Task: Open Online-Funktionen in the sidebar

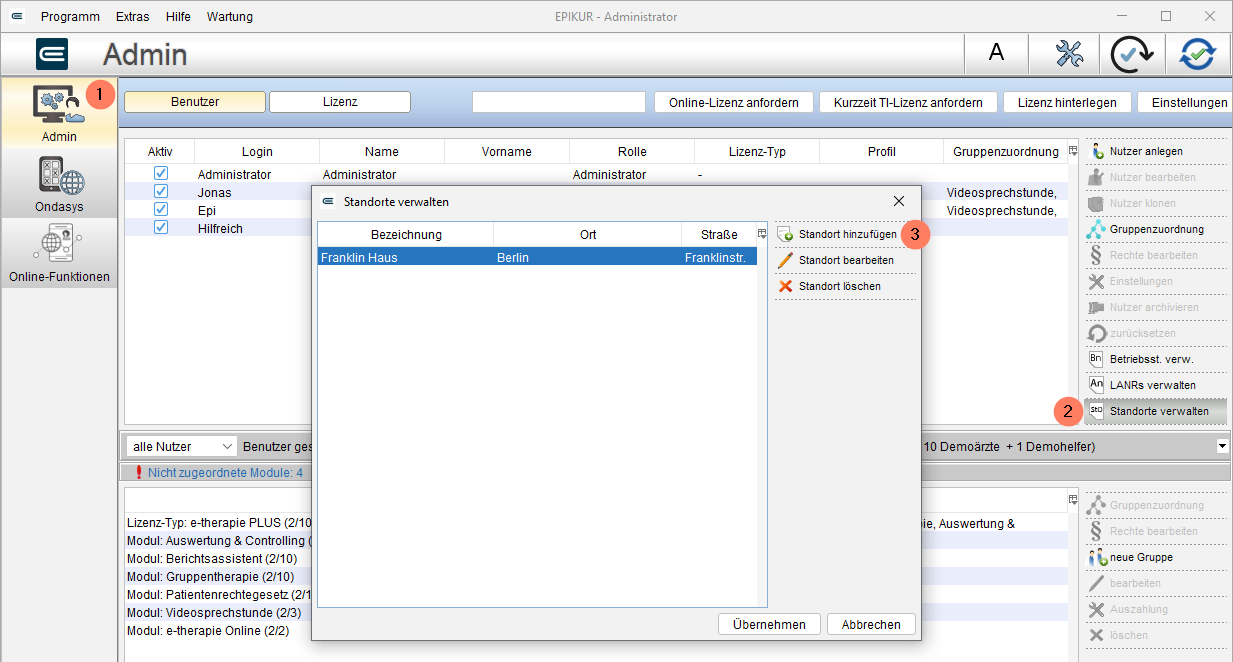Action: (59, 253)
